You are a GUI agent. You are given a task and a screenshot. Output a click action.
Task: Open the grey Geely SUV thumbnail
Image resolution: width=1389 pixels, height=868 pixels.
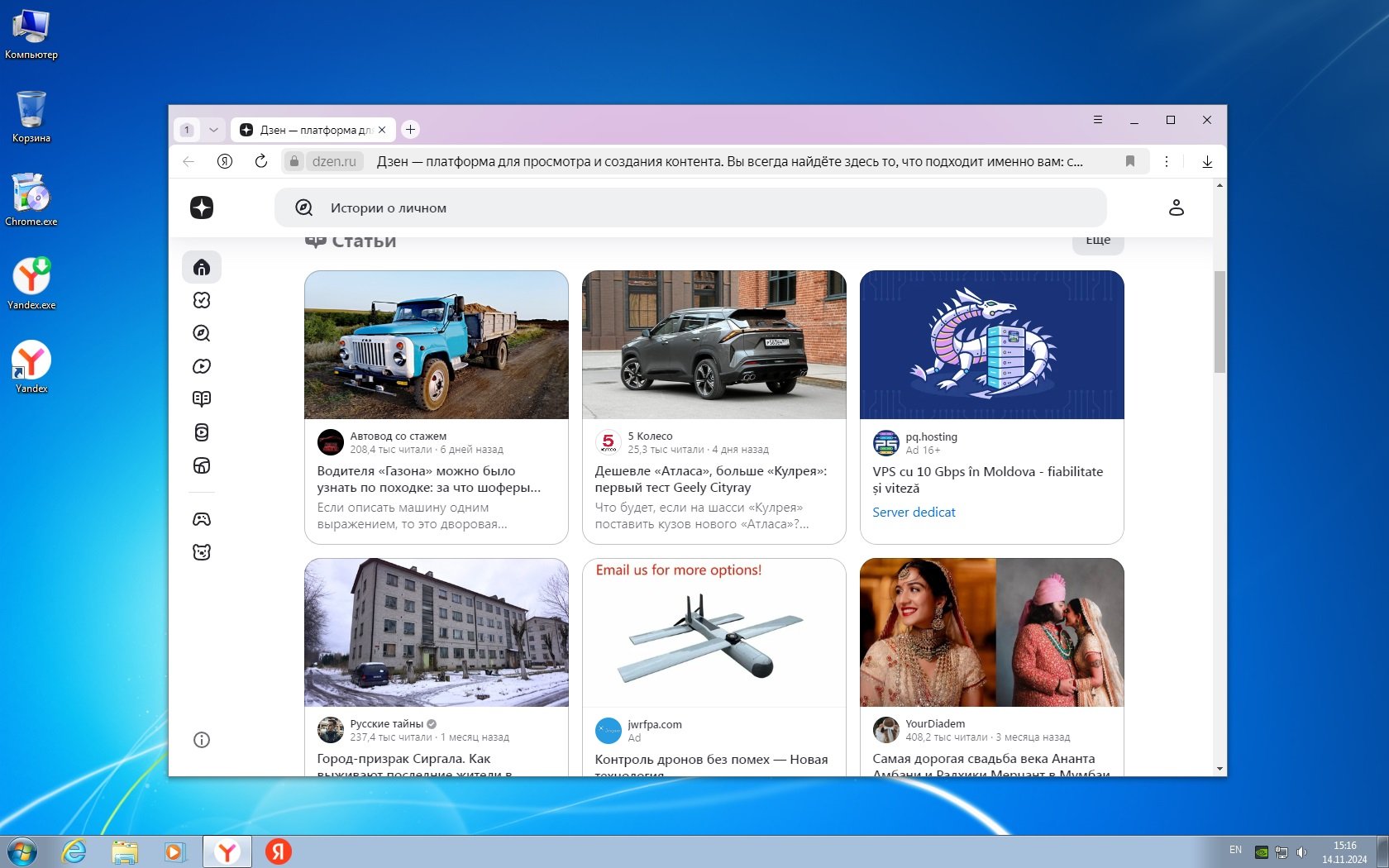point(714,345)
